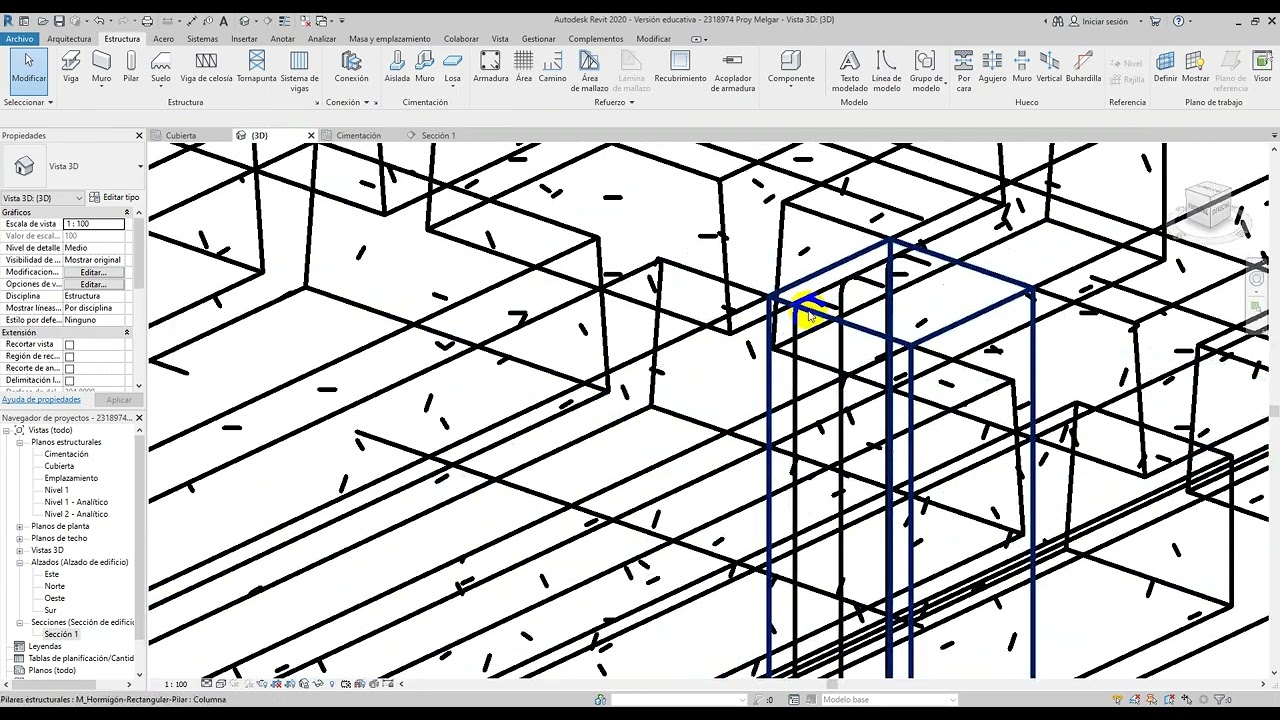Select the Tornapunta brace tool
This screenshot has width=1280, height=720.
click(256, 68)
